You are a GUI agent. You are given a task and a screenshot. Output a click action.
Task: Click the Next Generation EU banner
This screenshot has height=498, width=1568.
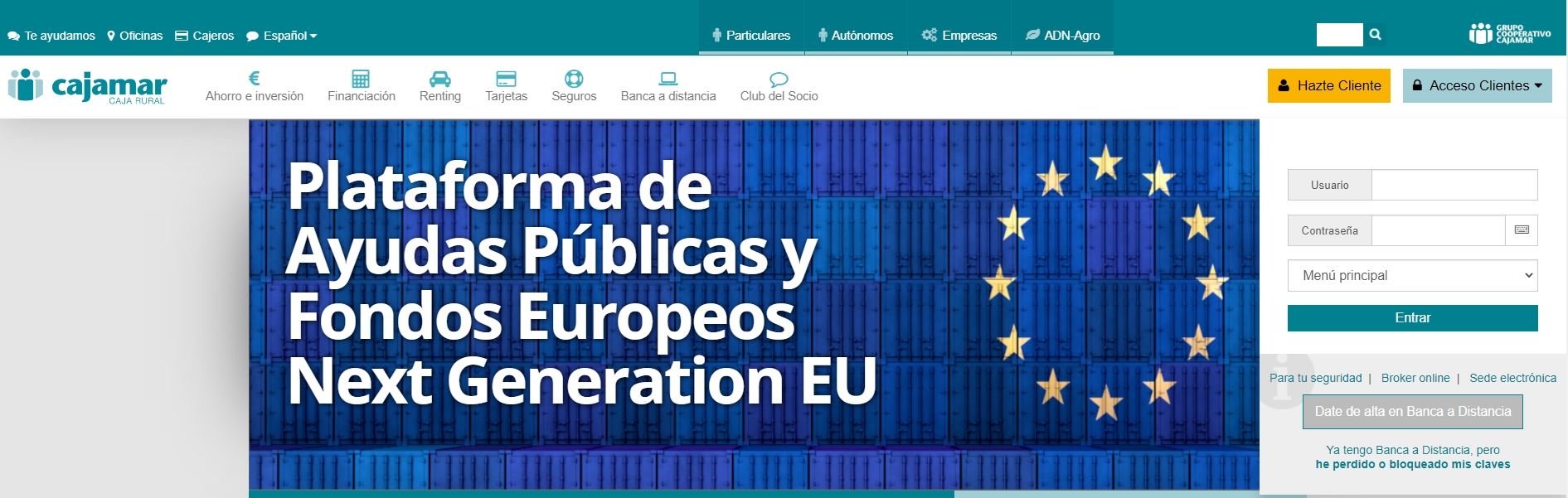click(754, 305)
